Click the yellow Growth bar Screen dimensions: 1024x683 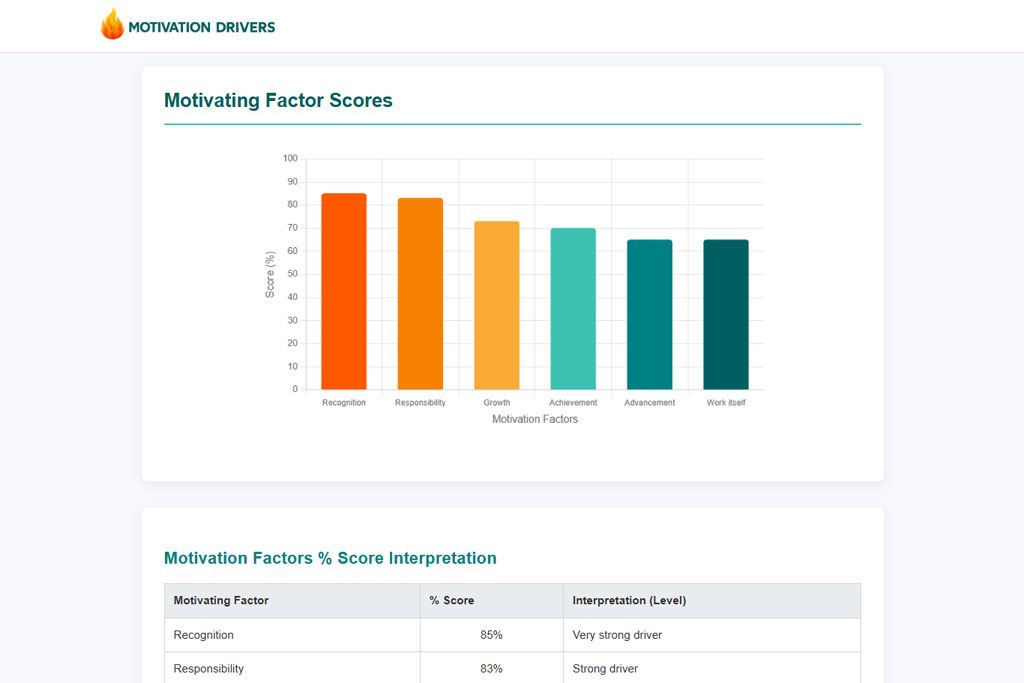(496, 305)
